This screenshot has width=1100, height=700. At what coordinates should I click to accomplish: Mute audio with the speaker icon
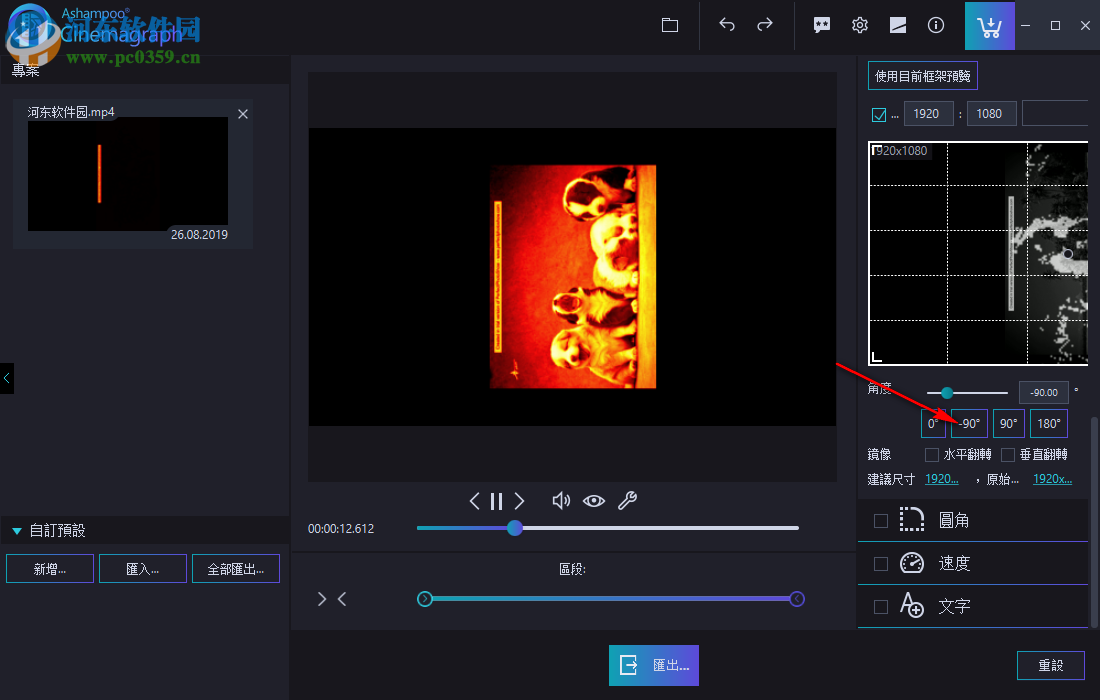[x=561, y=500]
